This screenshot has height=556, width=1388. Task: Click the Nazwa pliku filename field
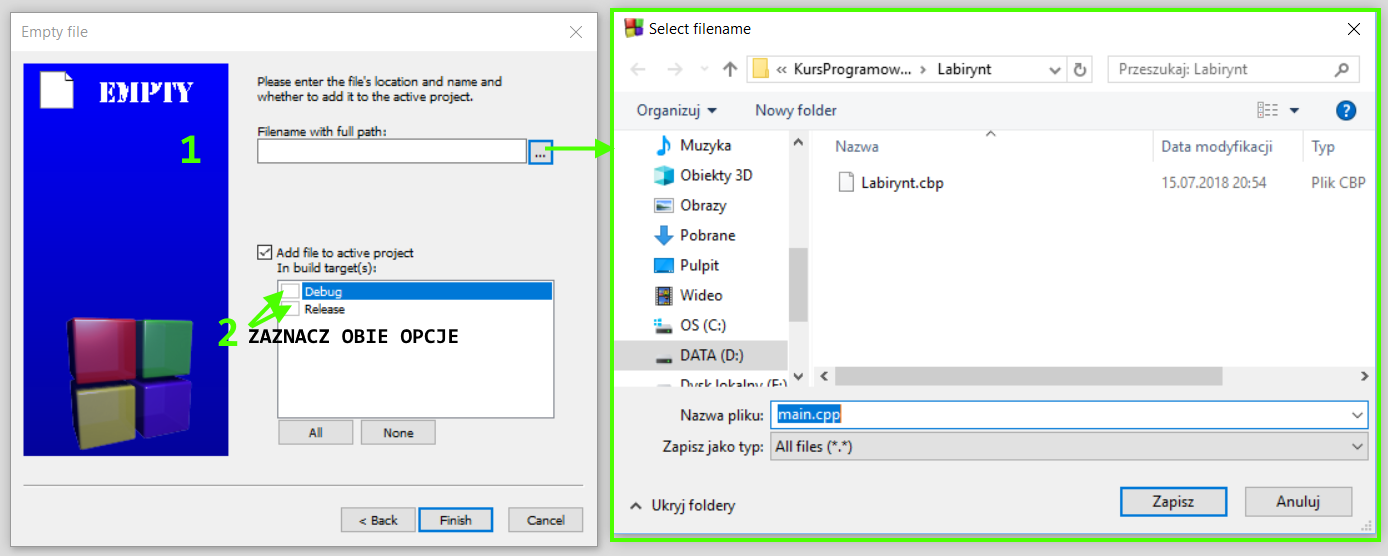click(x=1058, y=415)
